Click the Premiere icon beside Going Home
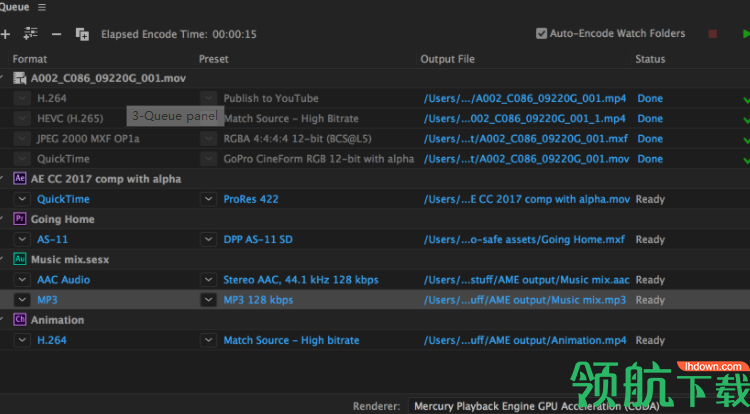This screenshot has width=750, height=414. [x=20, y=219]
